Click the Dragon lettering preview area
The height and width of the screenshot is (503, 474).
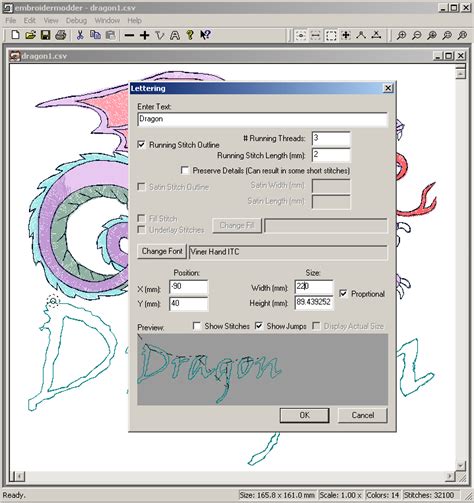(262, 369)
